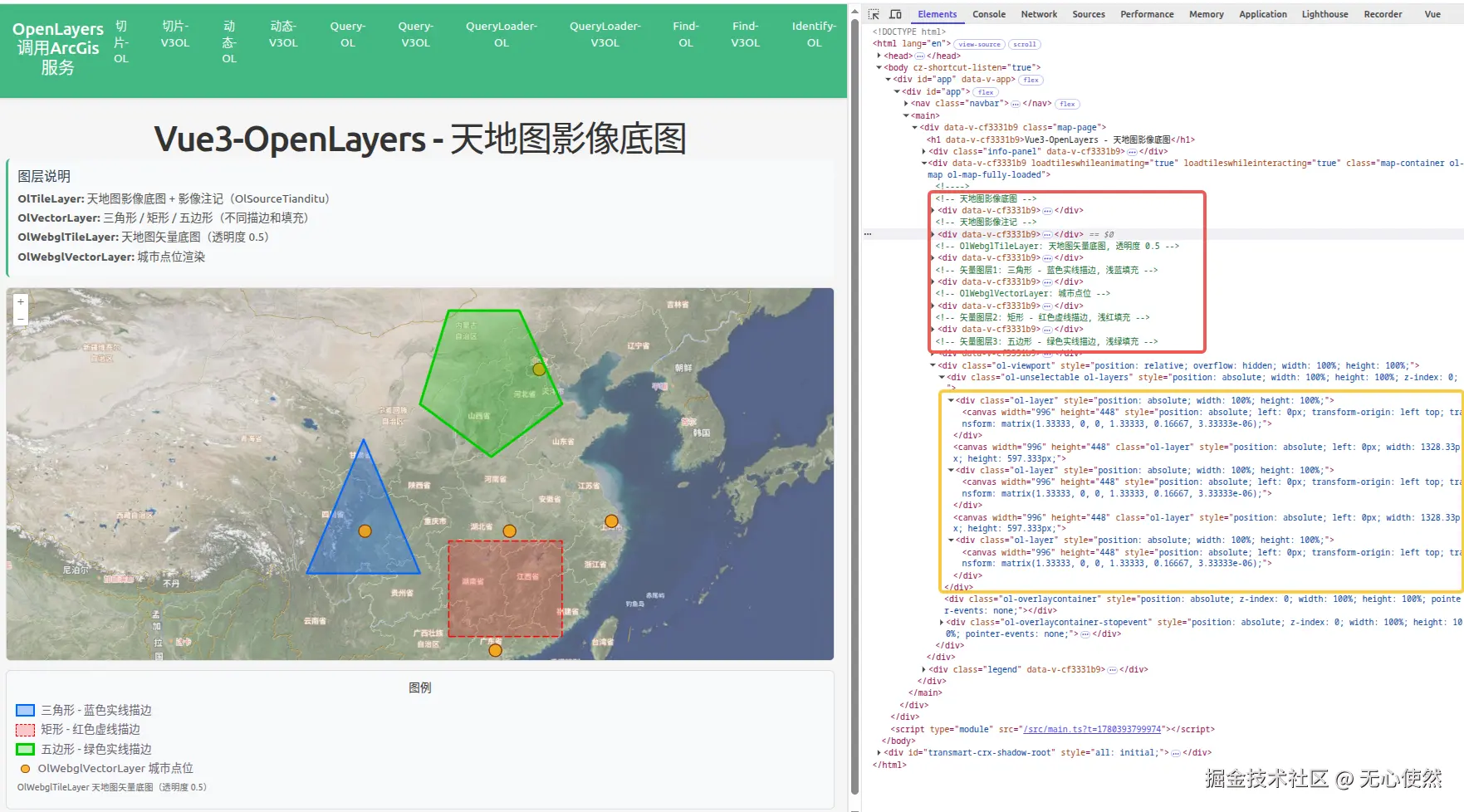Open the Query-OL navbar link
This screenshot has height=812, width=1464.
(x=348, y=34)
